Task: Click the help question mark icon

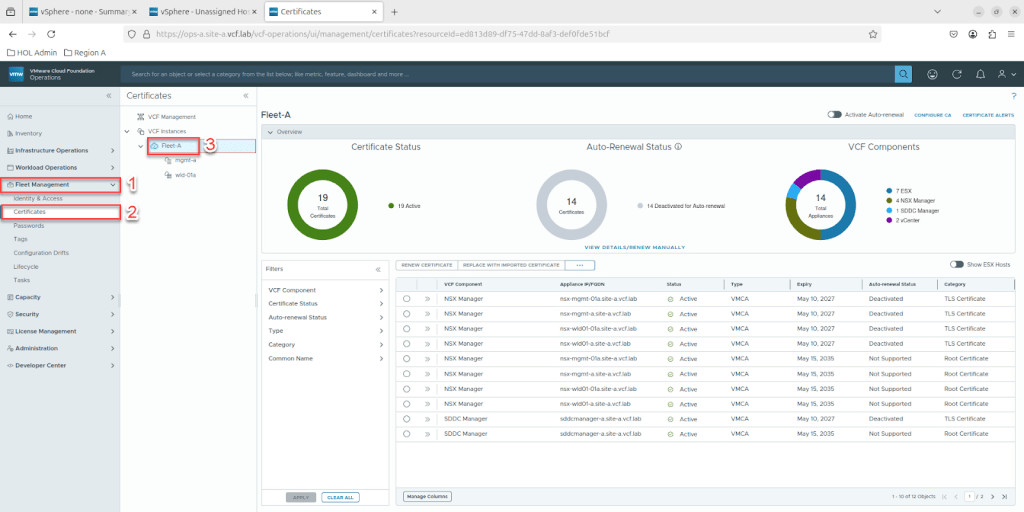Action: (1013, 96)
